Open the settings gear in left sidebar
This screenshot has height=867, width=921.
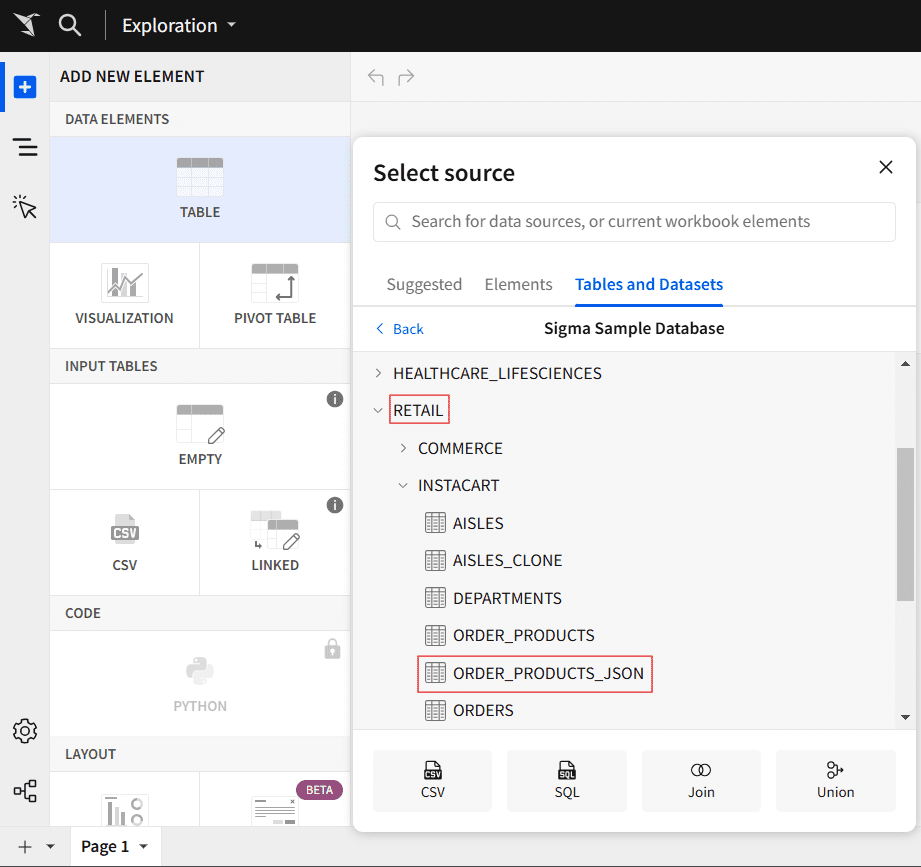(x=25, y=731)
